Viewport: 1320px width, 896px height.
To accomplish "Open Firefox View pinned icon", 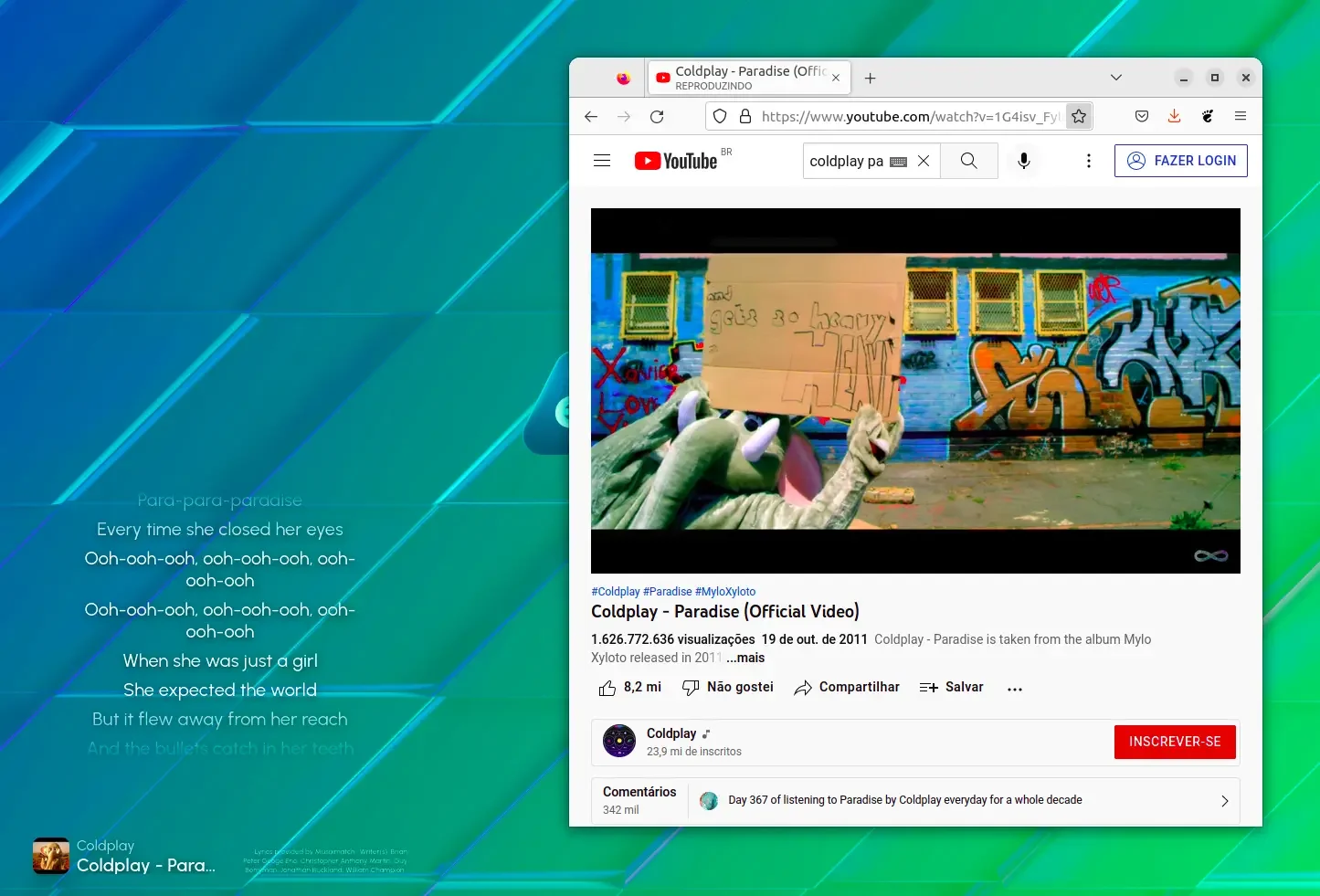I will pyautogui.click(x=624, y=79).
